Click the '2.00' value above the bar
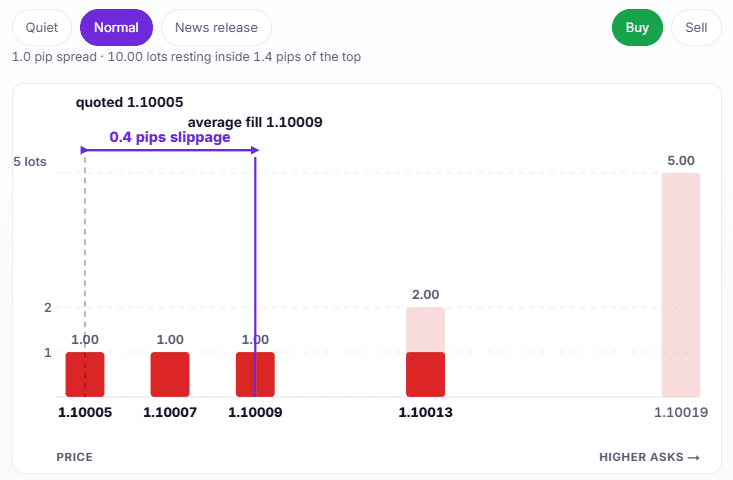733x480 pixels. coord(425,295)
